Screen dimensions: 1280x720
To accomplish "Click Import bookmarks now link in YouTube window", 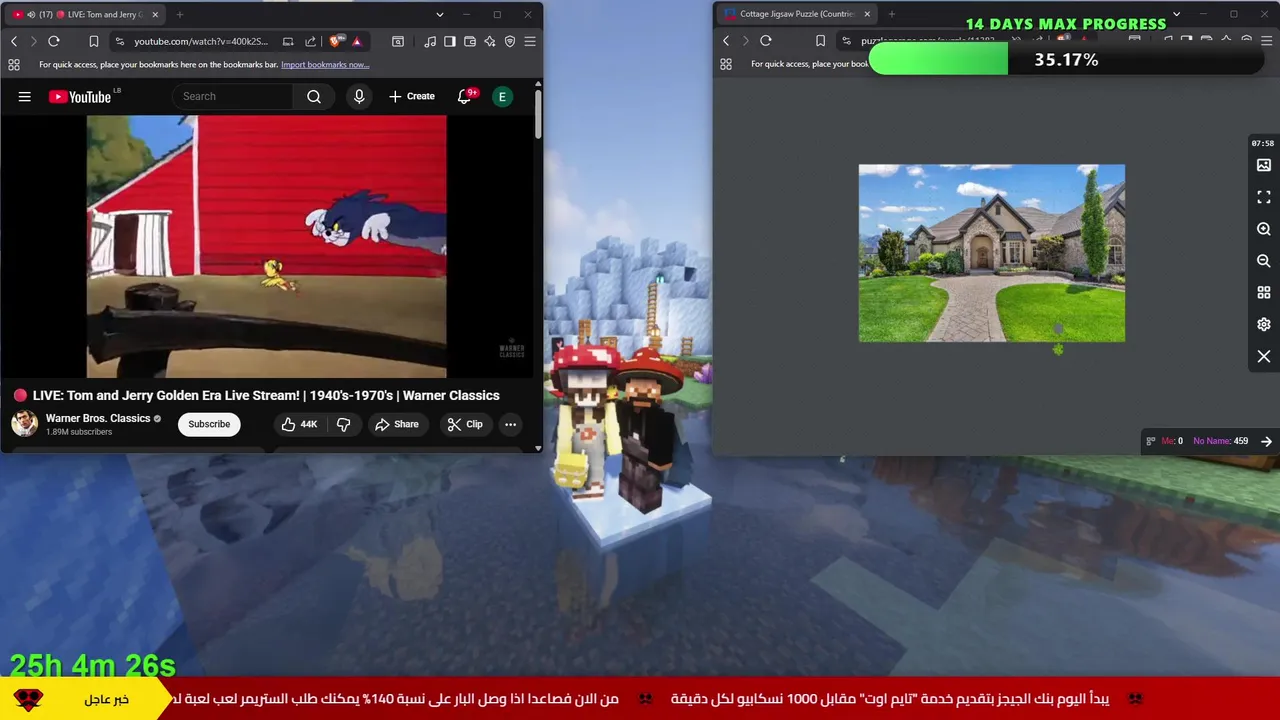I will pyautogui.click(x=325, y=65).
